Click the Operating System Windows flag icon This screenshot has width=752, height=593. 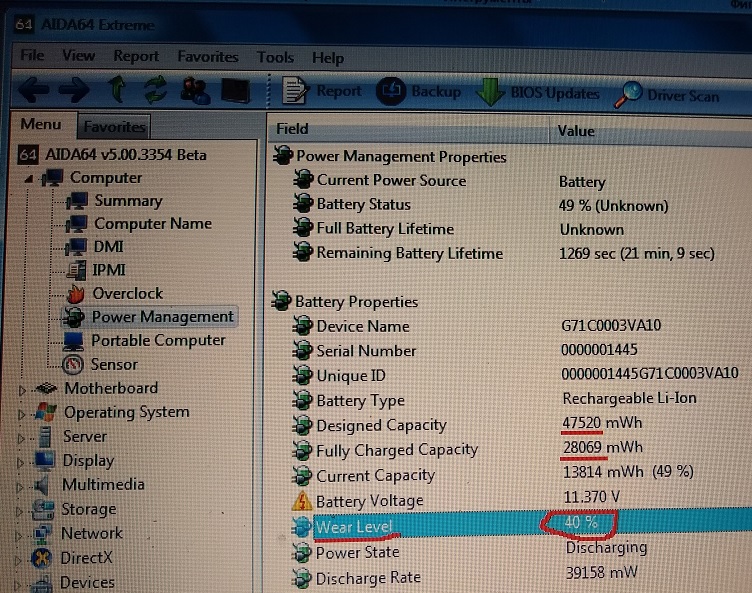point(46,412)
